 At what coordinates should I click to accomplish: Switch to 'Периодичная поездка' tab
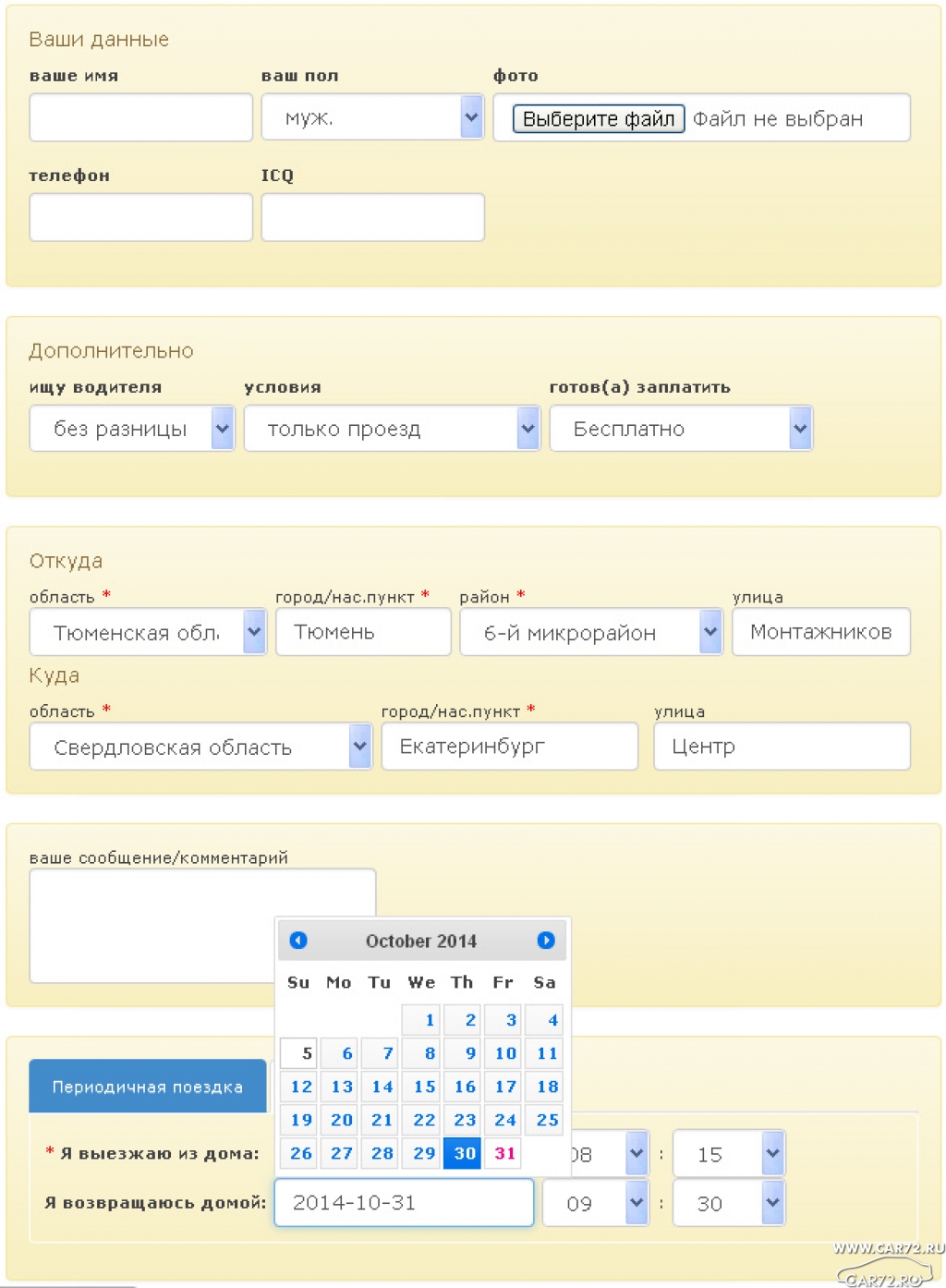point(148,1087)
